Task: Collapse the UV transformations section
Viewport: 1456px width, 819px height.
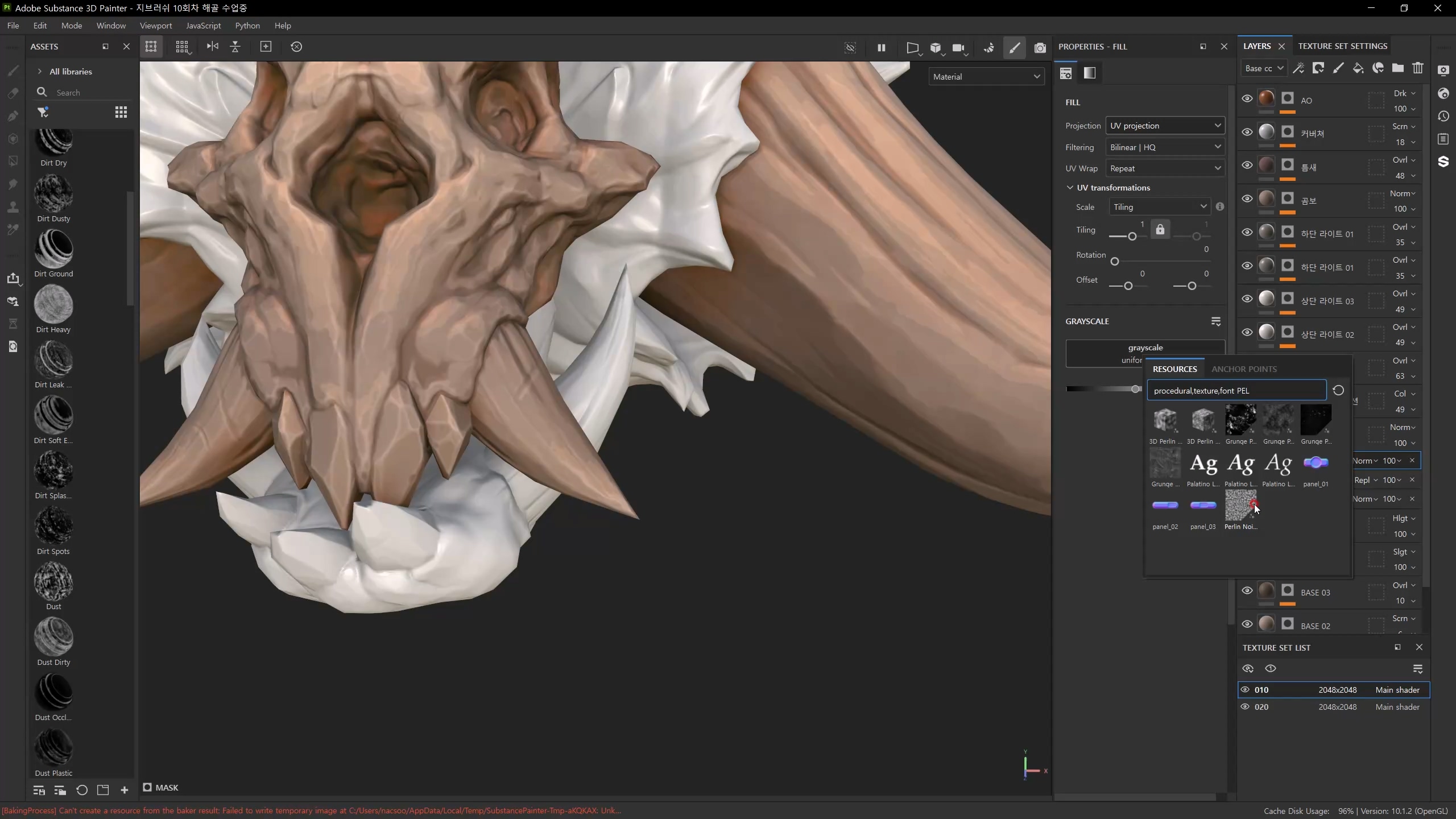Action: (x=1070, y=188)
